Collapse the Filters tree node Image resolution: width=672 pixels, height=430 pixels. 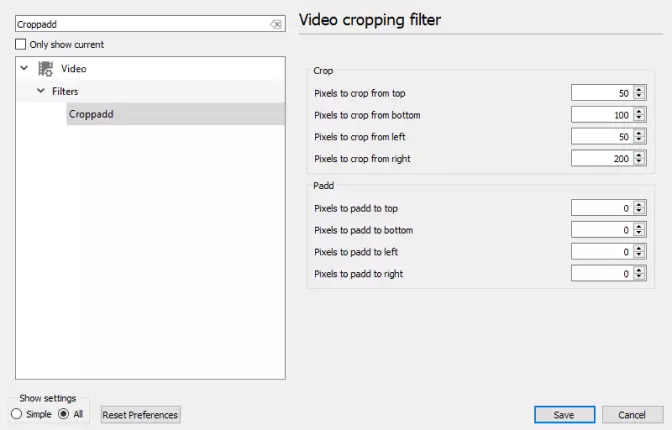point(41,91)
